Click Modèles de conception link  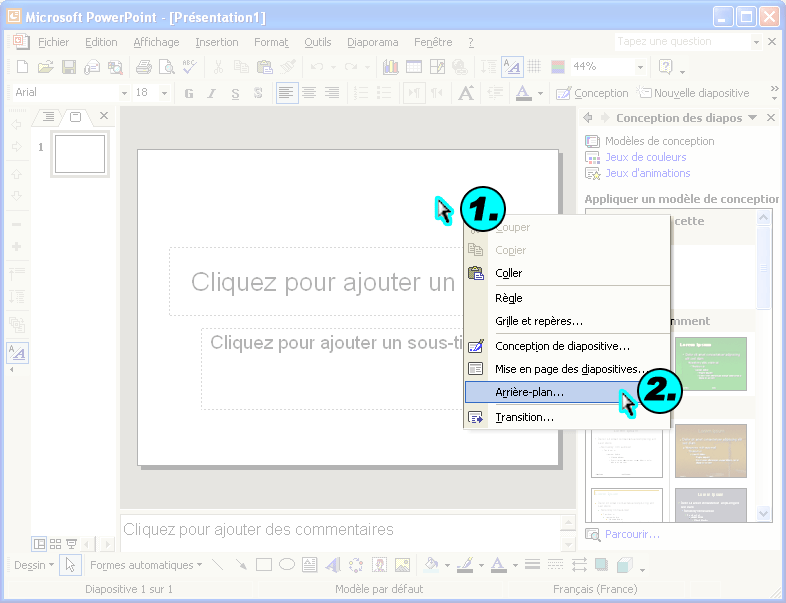[x=659, y=141]
